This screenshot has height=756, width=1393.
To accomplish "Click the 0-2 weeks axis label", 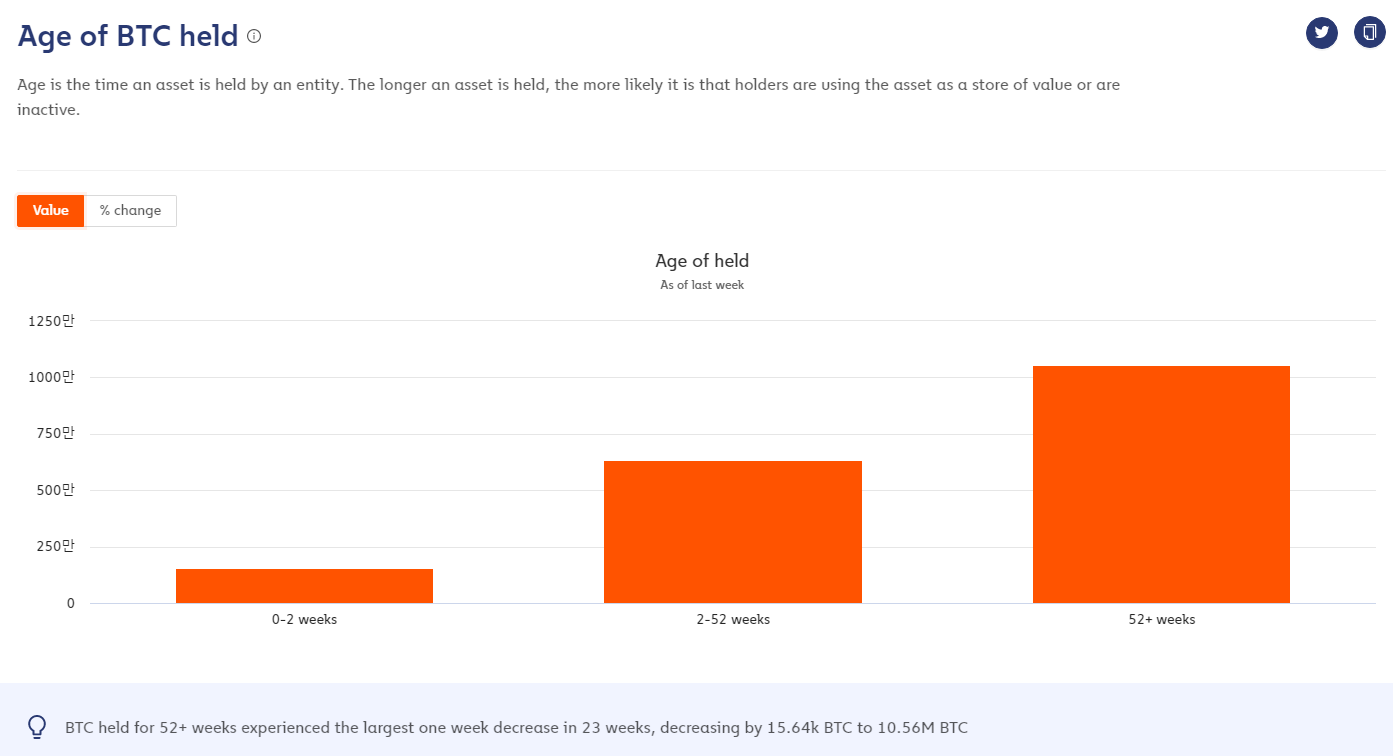I will [304, 620].
